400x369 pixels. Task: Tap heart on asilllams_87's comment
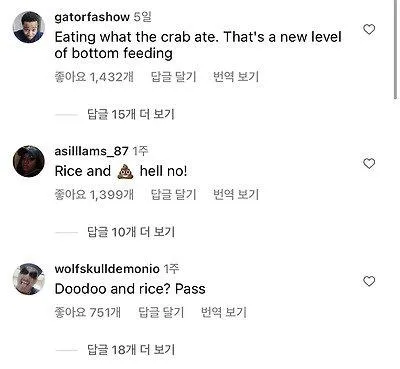[369, 164]
